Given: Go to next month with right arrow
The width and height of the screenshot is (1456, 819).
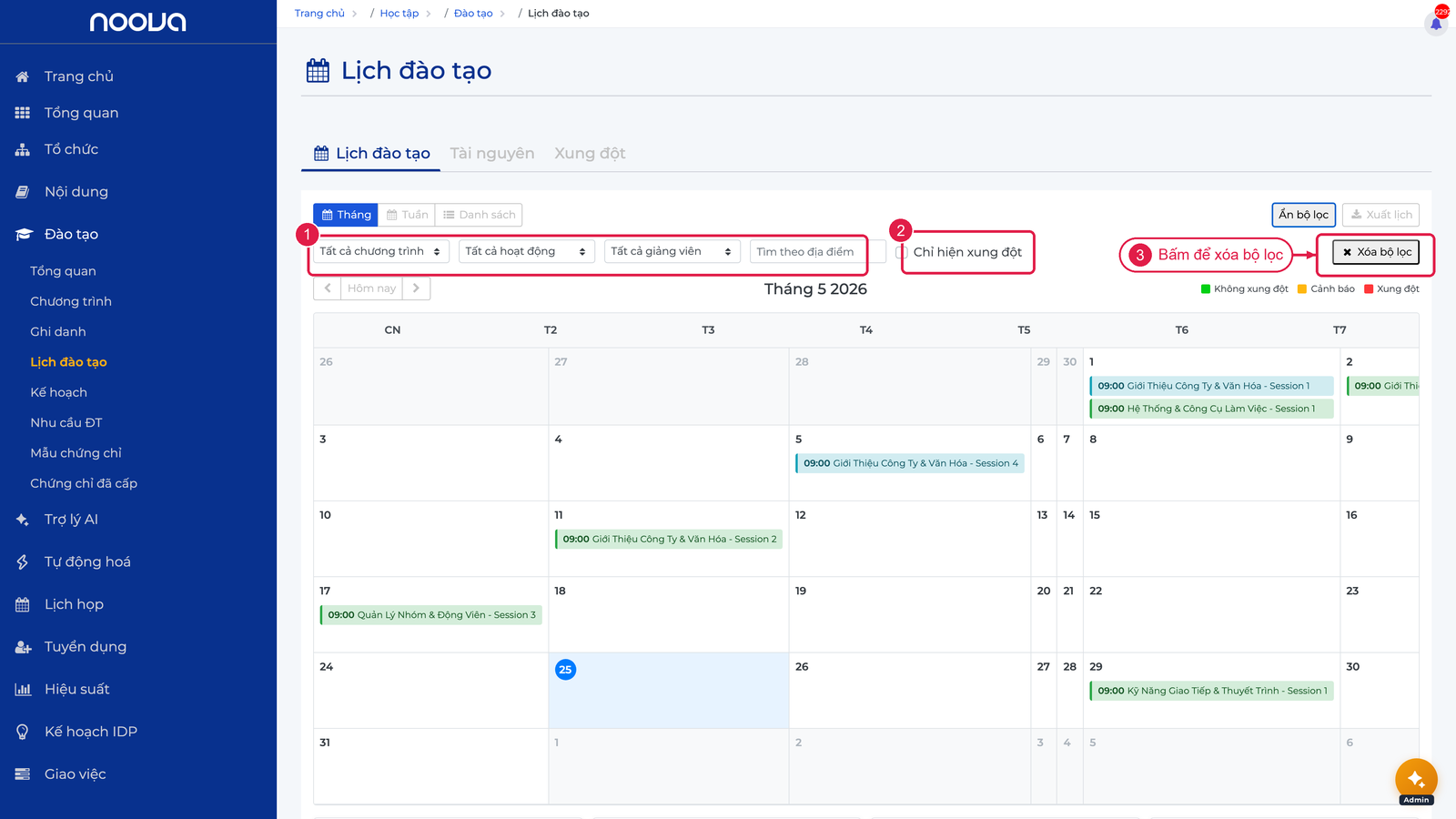Looking at the screenshot, I should (x=416, y=288).
